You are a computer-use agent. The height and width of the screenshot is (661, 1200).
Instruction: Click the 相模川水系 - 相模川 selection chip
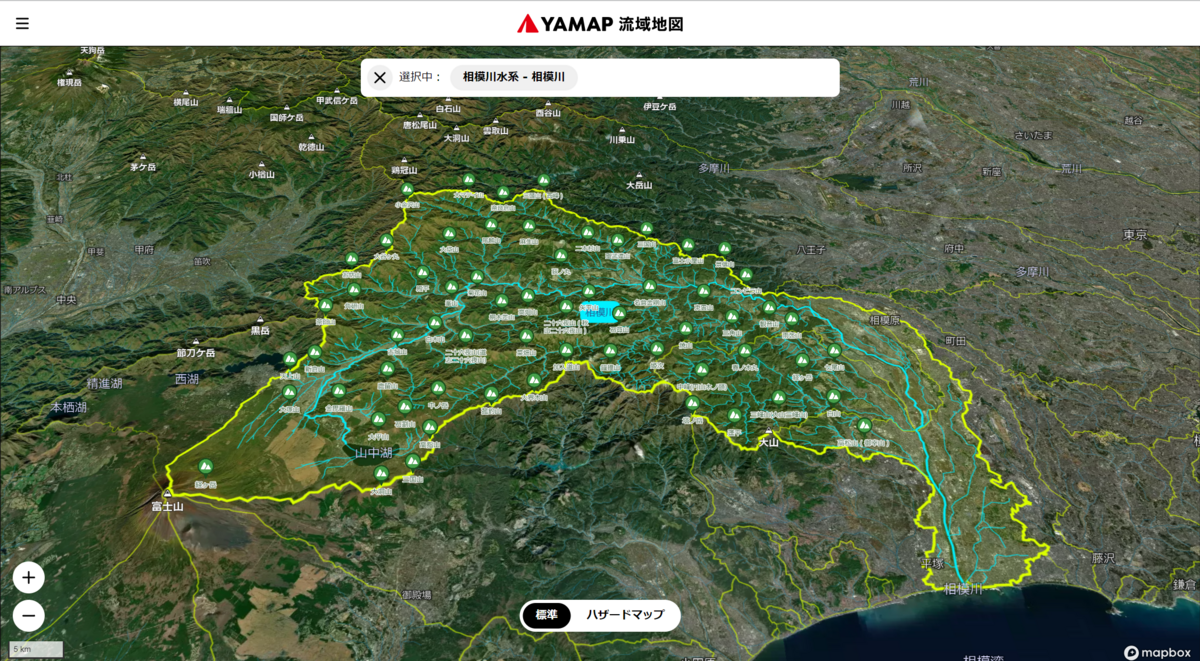(x=514, y=77)
